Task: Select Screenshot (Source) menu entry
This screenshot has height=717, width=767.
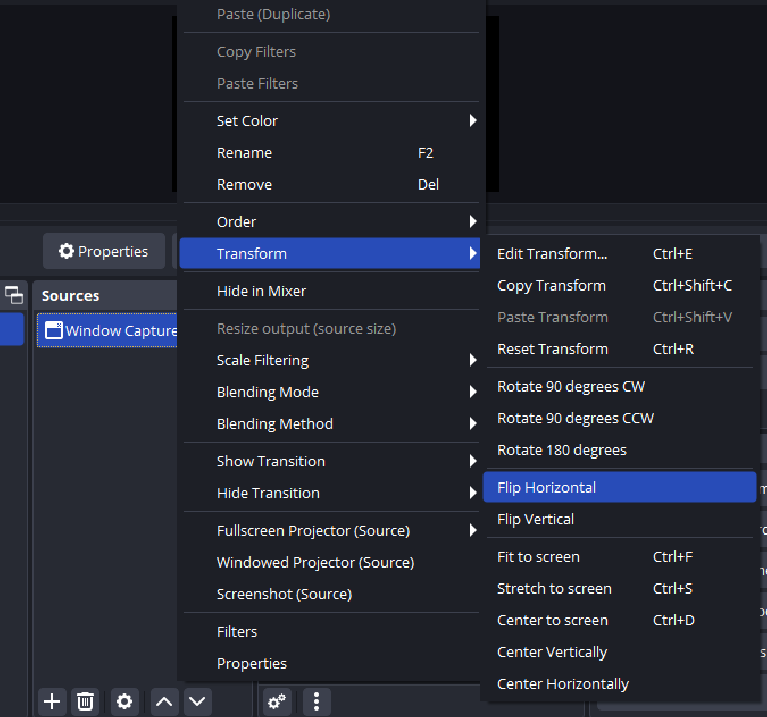Action: (331, 594)
